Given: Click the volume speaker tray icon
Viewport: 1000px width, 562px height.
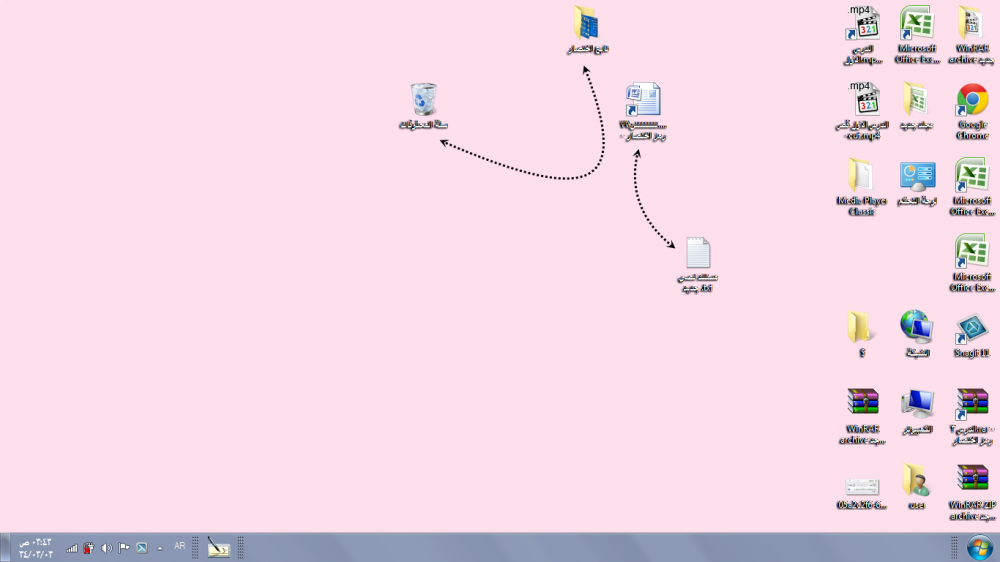Looking at the screenshot, I should [x=106, y=547].
